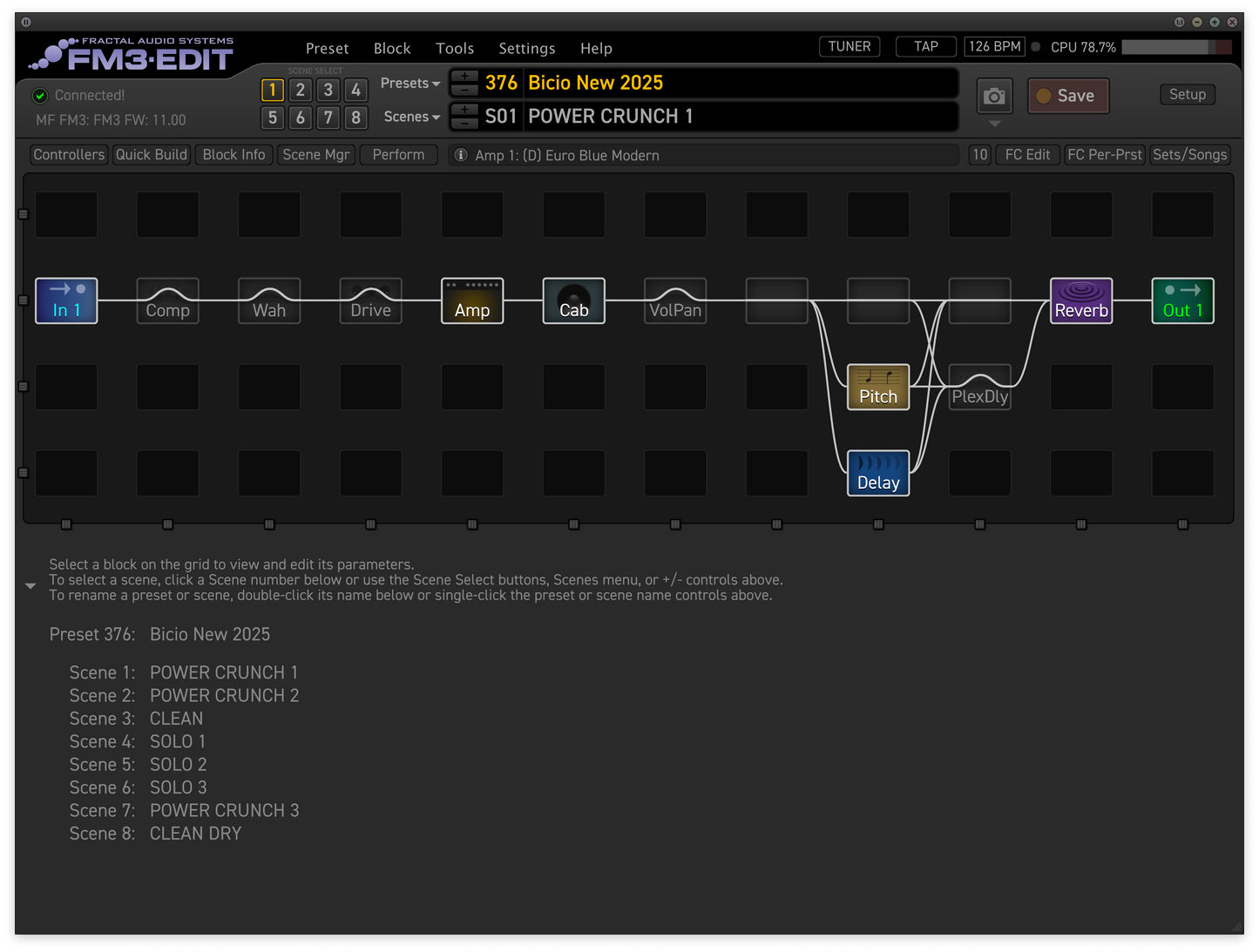The height and width of the screenshot is (952, 1259).
Task: Click the Amp info icon
Action: pos(461,155)
